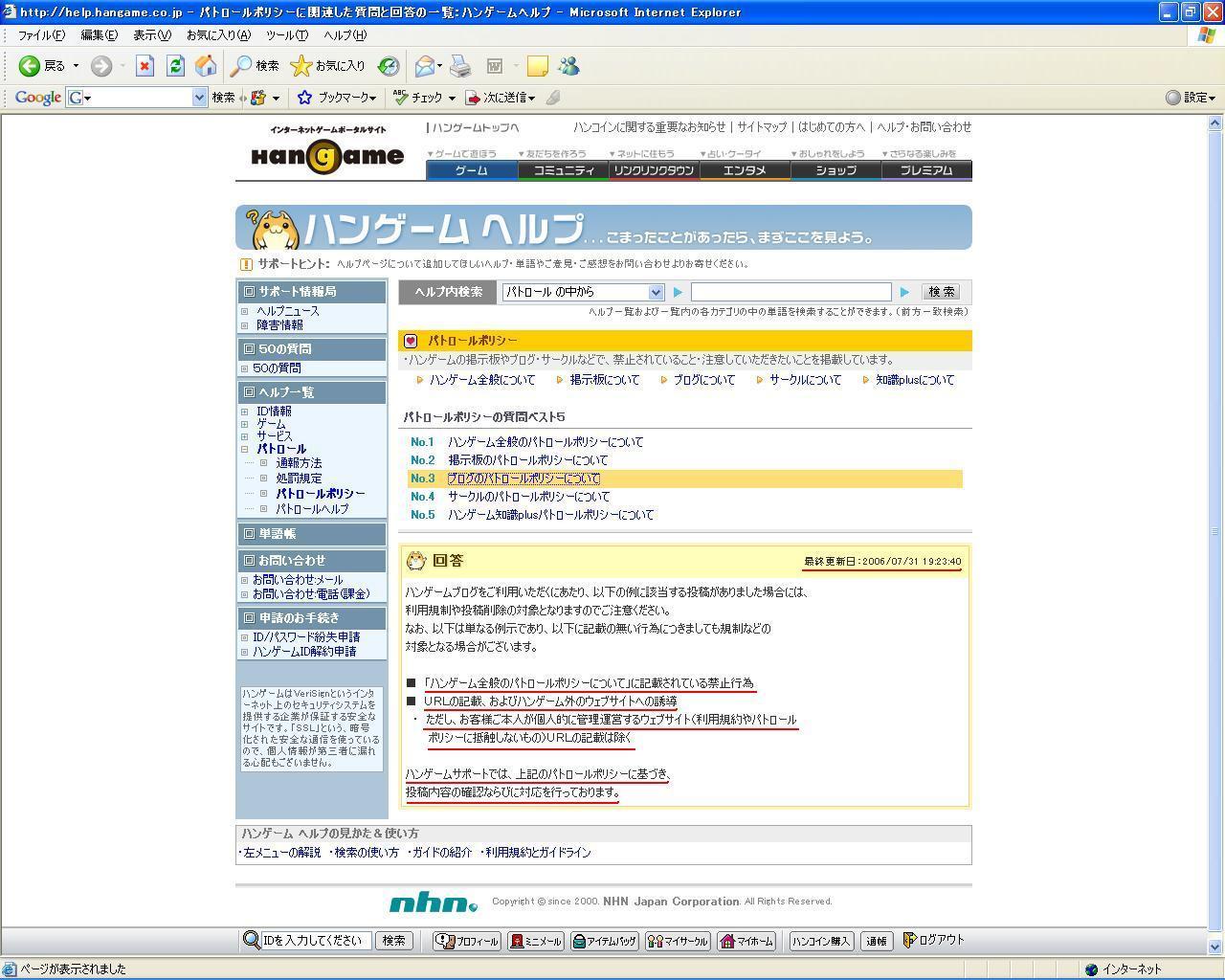The height and width of the screenshot is (980, 1225).
Task: Open the 通報方法 tree link
Action: point(300,463)
